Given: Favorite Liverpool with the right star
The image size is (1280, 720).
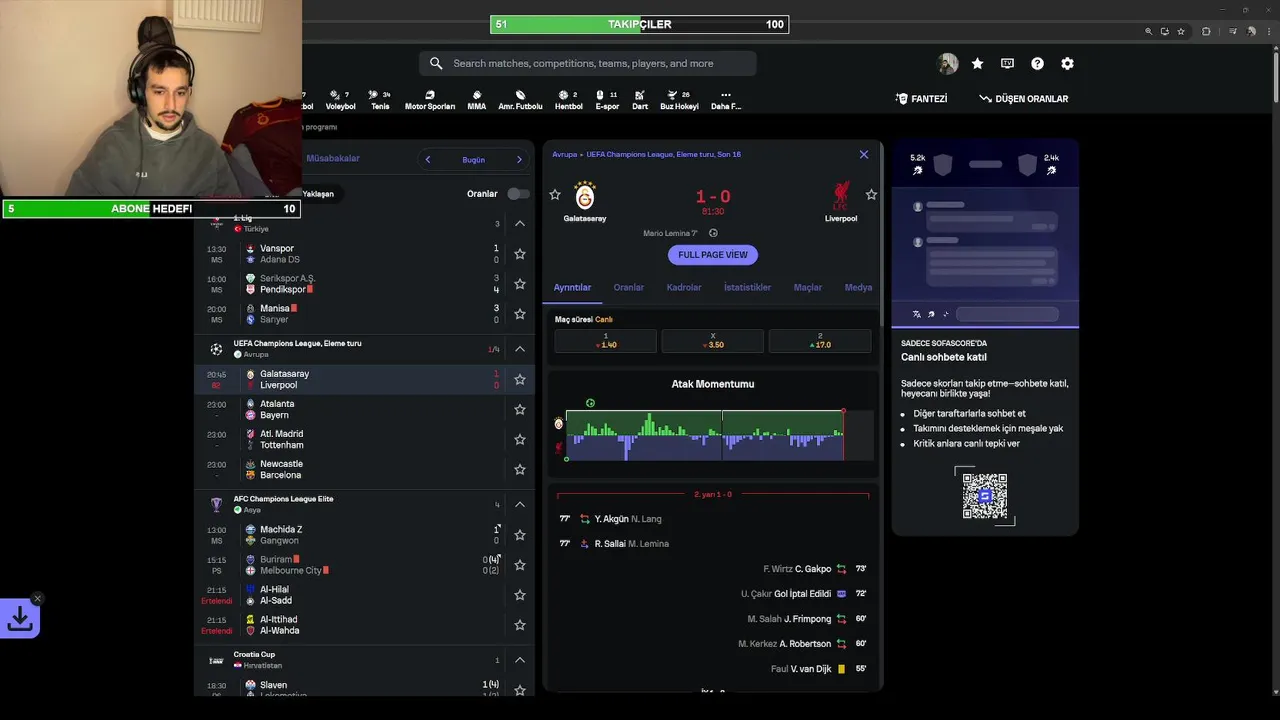Looking at the screenshot, I should click(871, 194).
